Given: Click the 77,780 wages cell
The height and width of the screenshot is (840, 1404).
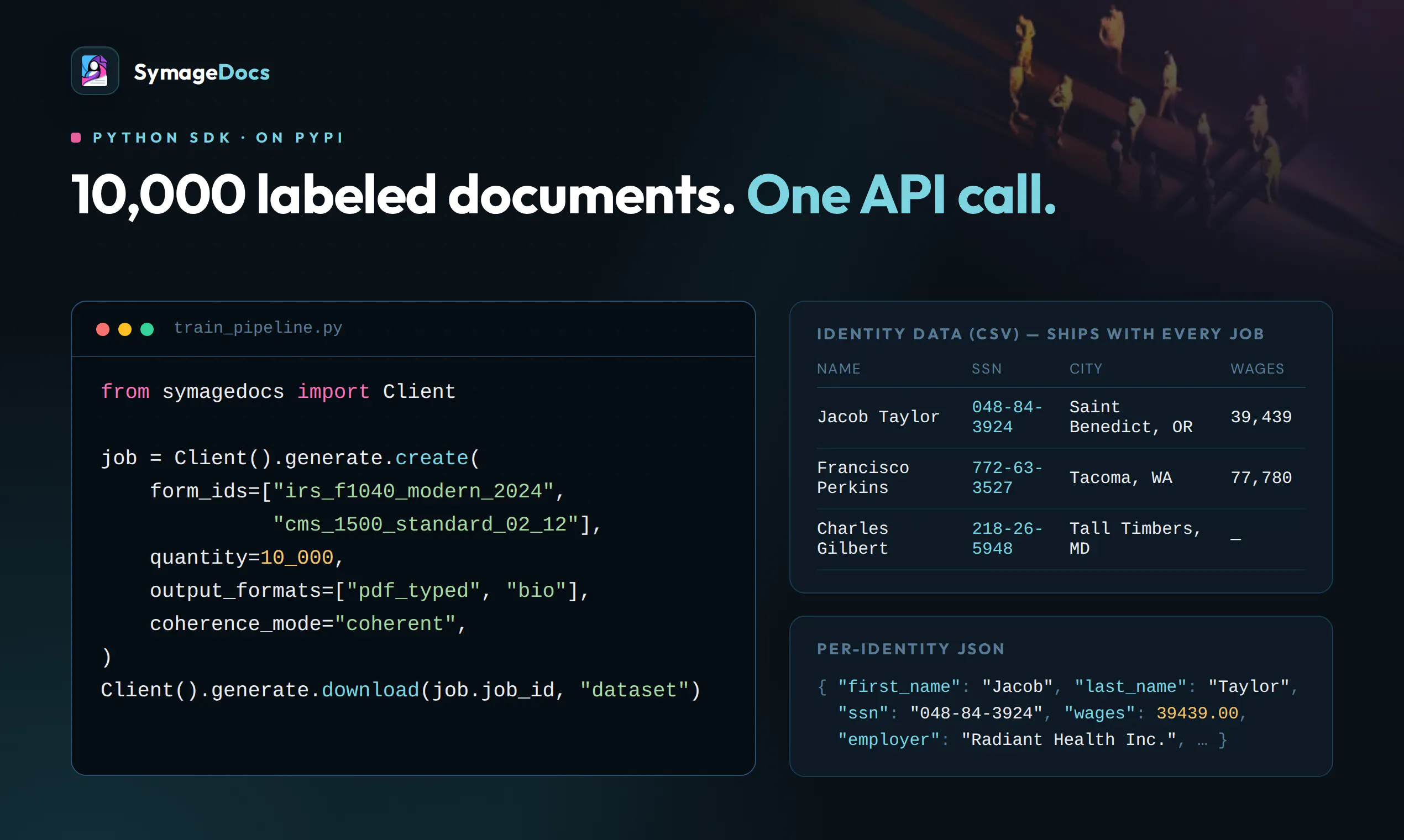Looking at the screenshot, I should point(1261,477).
